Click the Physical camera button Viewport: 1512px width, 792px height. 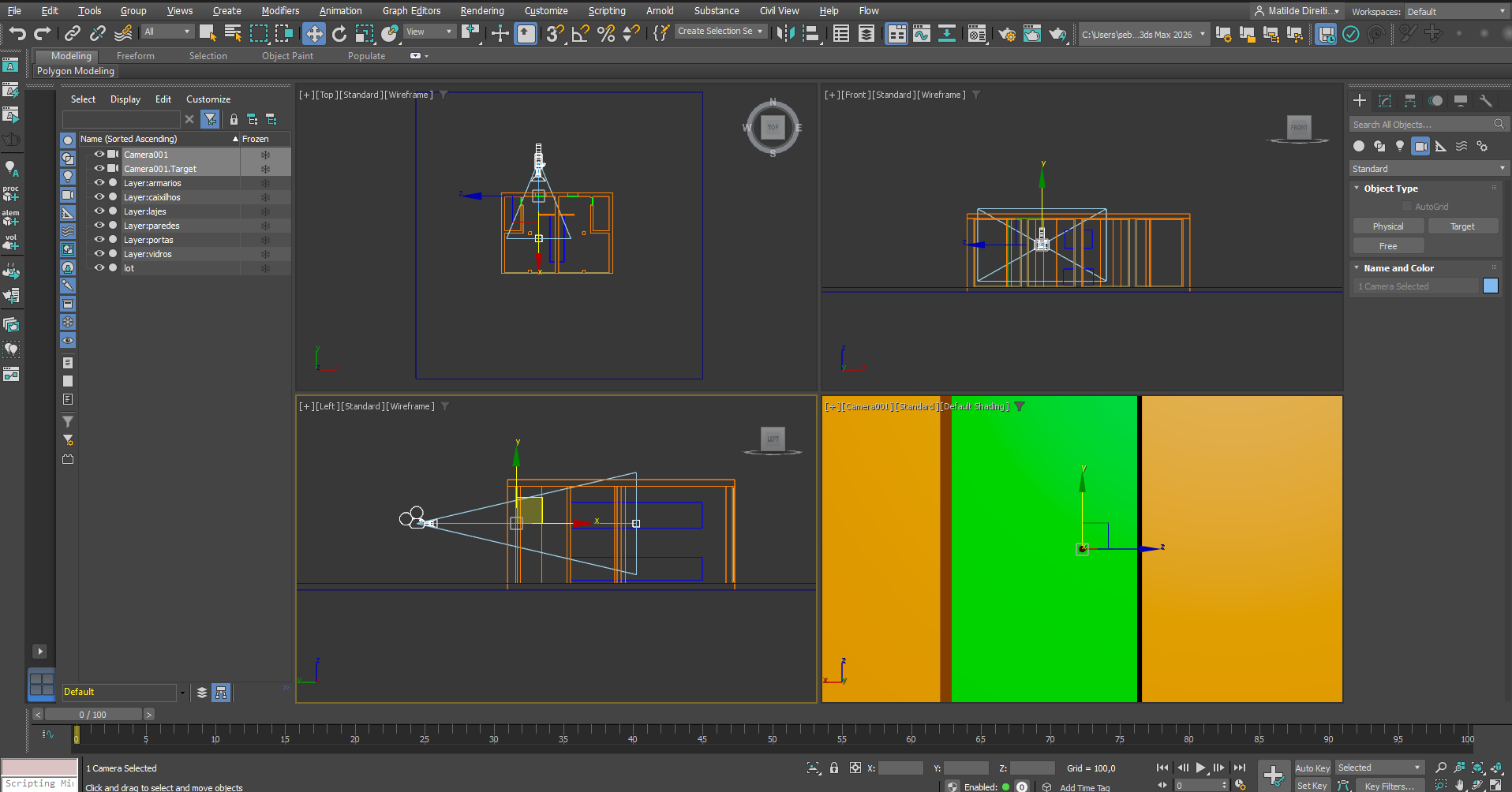[1388, 226]
